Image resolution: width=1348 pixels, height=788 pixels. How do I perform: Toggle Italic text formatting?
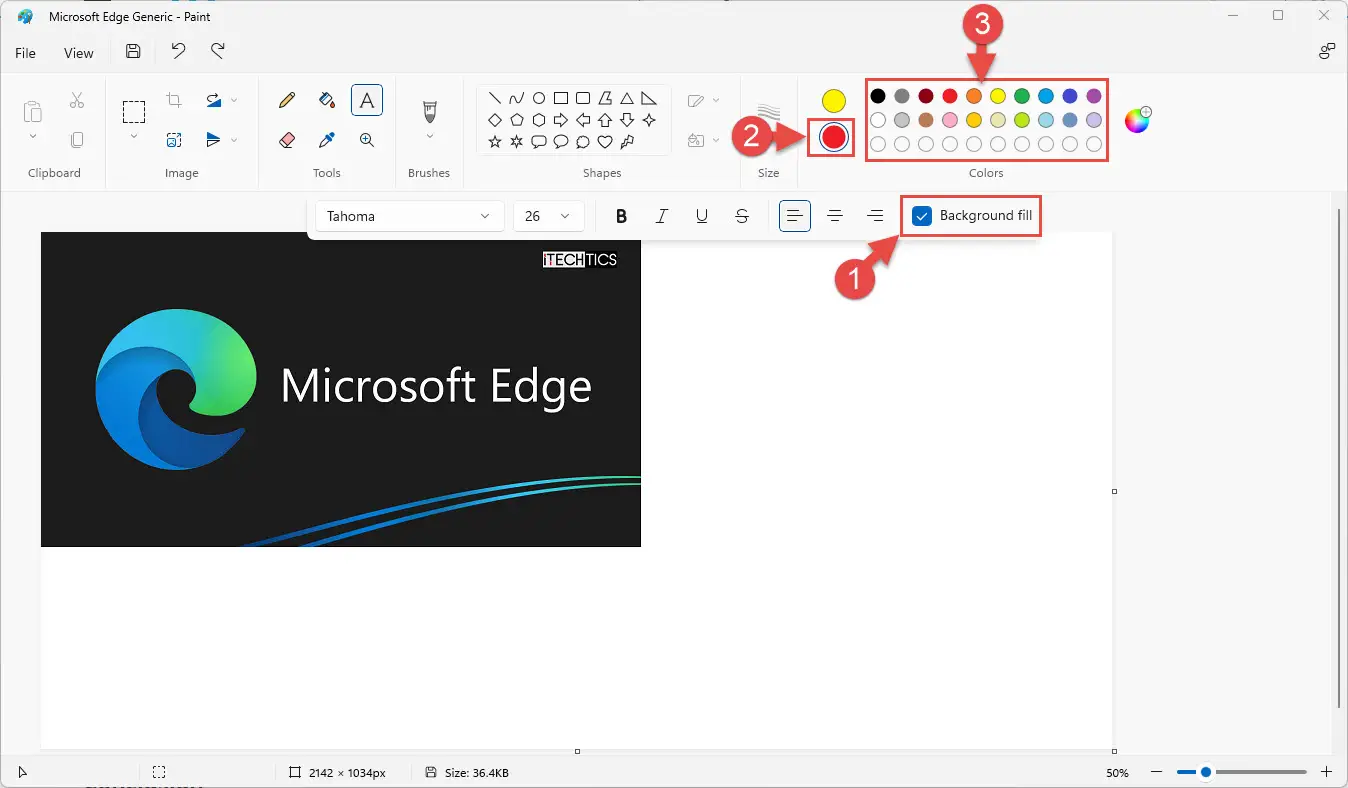click(661, 216)
